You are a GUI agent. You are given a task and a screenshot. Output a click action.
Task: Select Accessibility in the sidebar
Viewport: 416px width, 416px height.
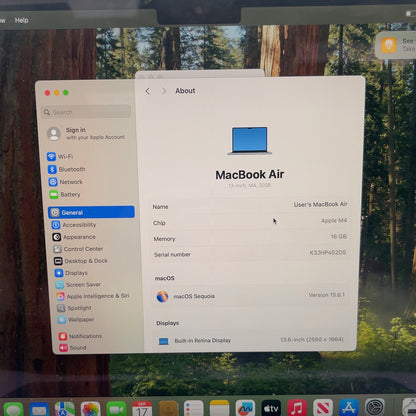coord(74,225)
